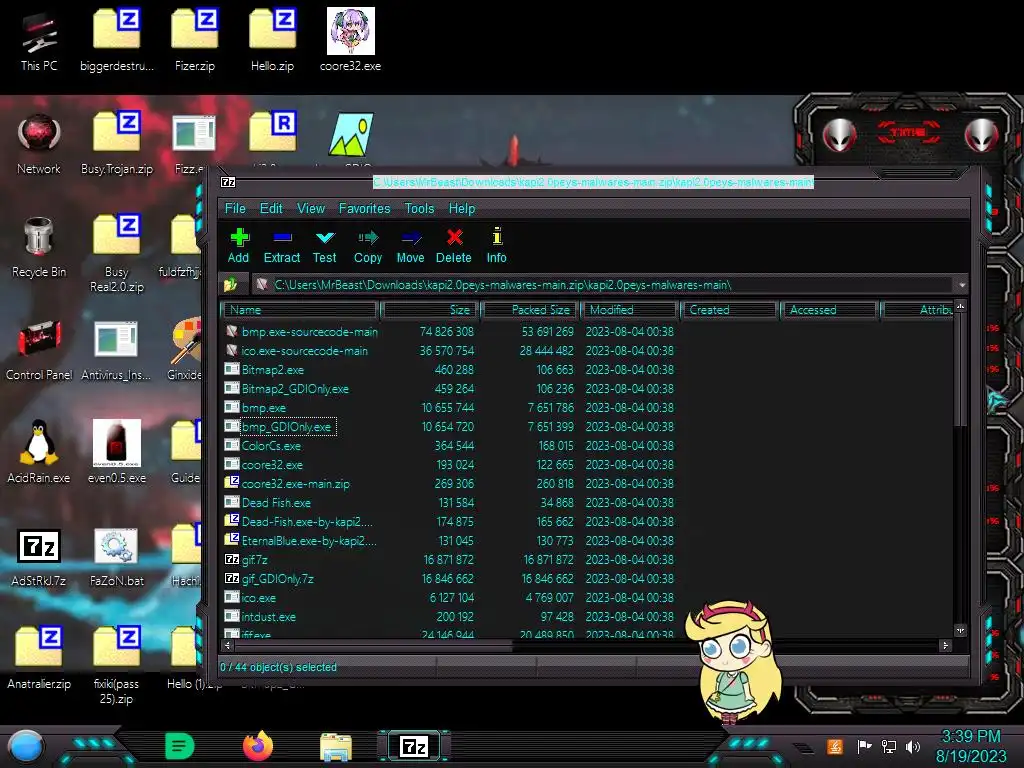The height and width of the screenshot is (768, 1024).
Task: Sort by Modified column header
Action: coord(630,310)
